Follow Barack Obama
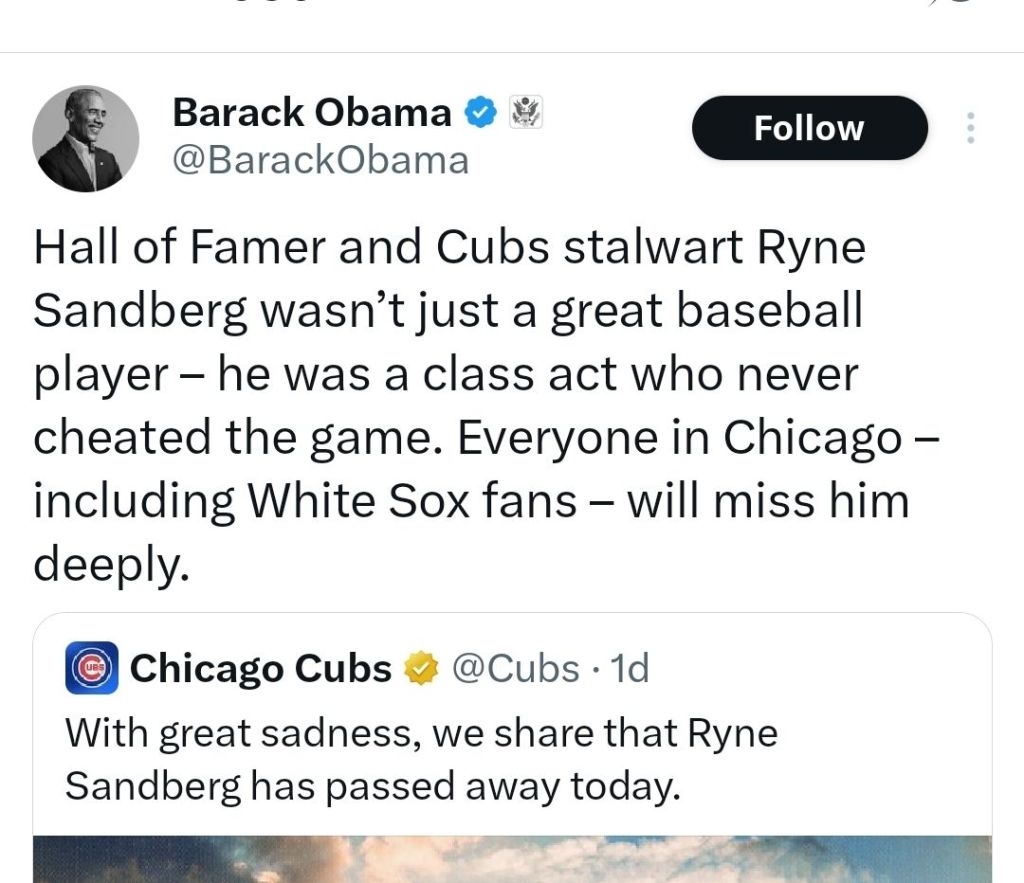Image resolution: width=1024 pixels, height=883 pixels. 809,128
